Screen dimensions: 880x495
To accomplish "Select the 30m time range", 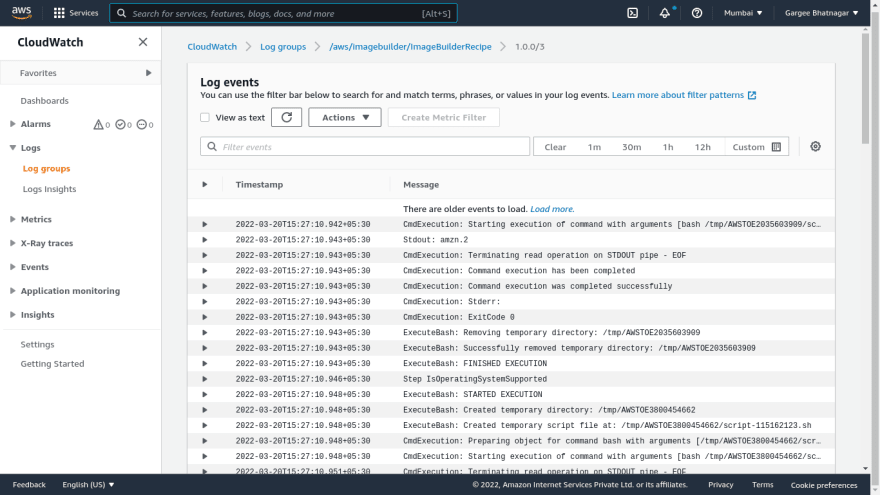I will click(631, 147).
